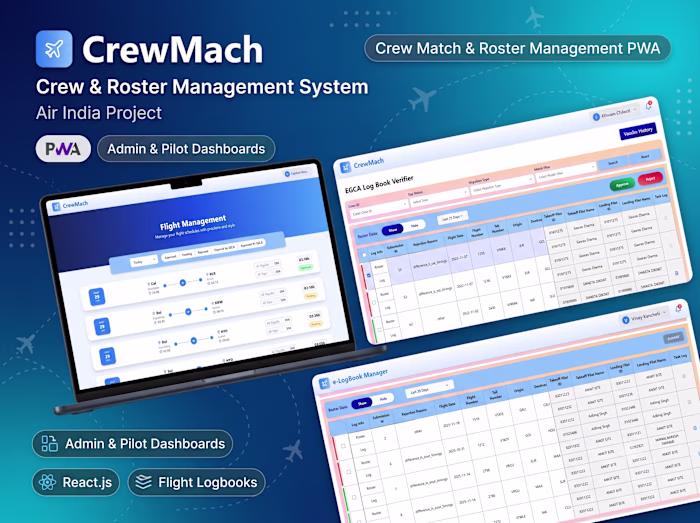Open the Last Days dropdown in EGCA Verifier
This screenshot has height=523, width=700.
point(453,217)
